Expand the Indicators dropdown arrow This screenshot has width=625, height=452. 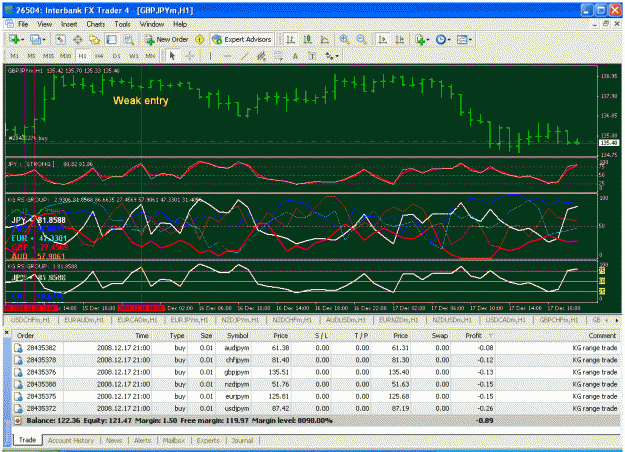click(428, 40)
